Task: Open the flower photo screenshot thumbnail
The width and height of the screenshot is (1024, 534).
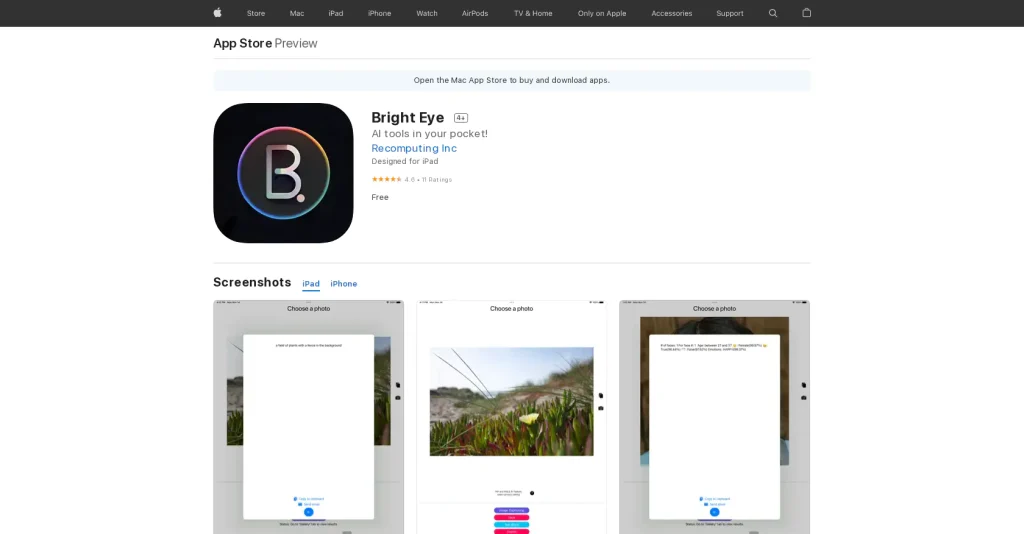Action: 511,416
